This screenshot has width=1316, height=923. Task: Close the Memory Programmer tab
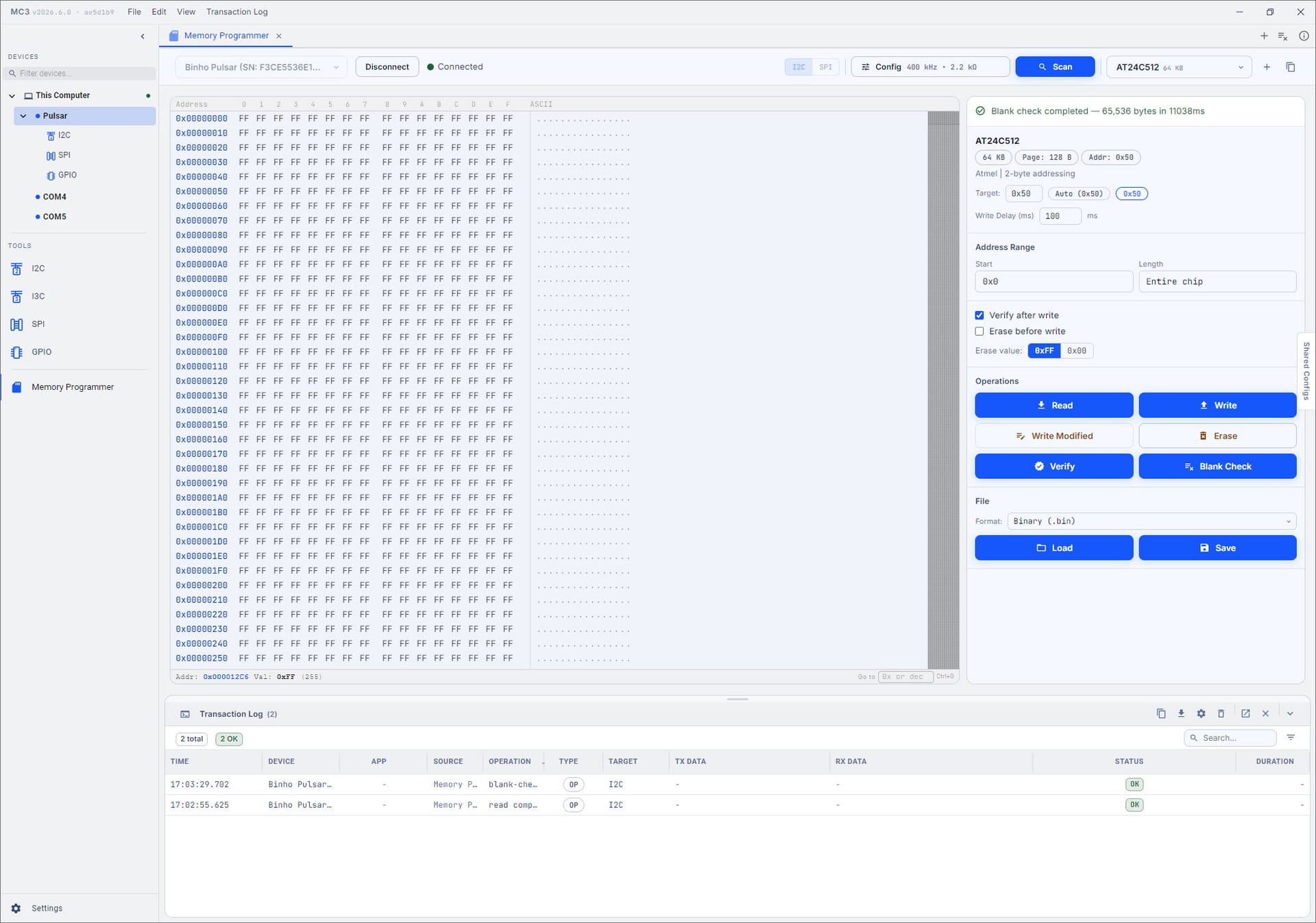click(x=279, y=36)
